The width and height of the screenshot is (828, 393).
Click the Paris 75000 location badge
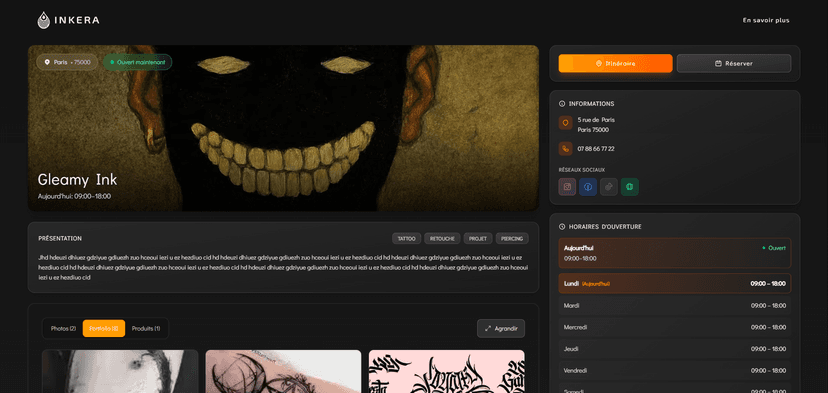(67, 62)
